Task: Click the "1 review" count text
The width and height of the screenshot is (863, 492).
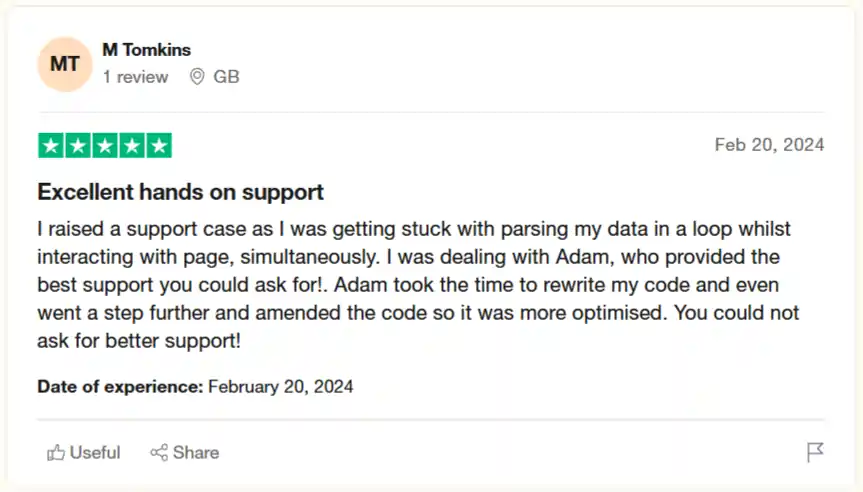Action: click(135, 77)
